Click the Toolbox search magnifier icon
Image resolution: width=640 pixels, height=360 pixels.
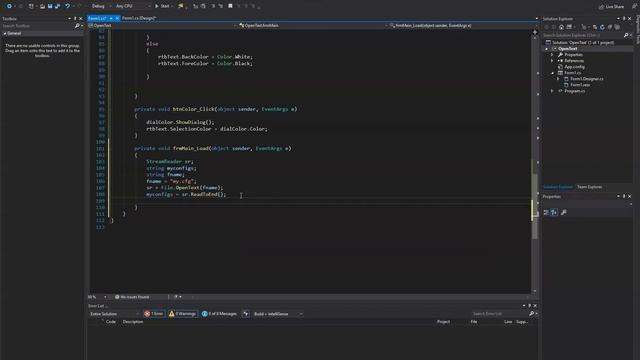[77, 26]
